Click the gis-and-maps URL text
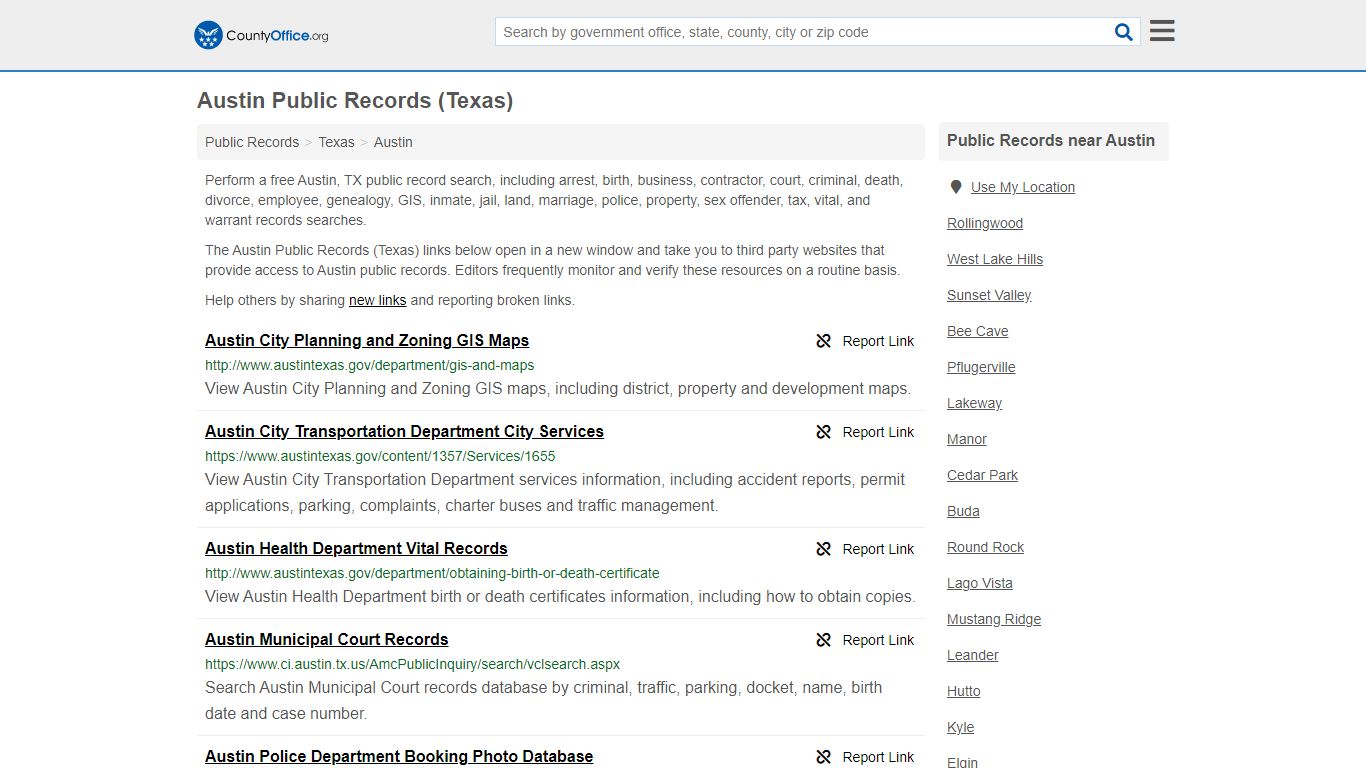This screenshot has height=768, width=1366. coord(369,365)
